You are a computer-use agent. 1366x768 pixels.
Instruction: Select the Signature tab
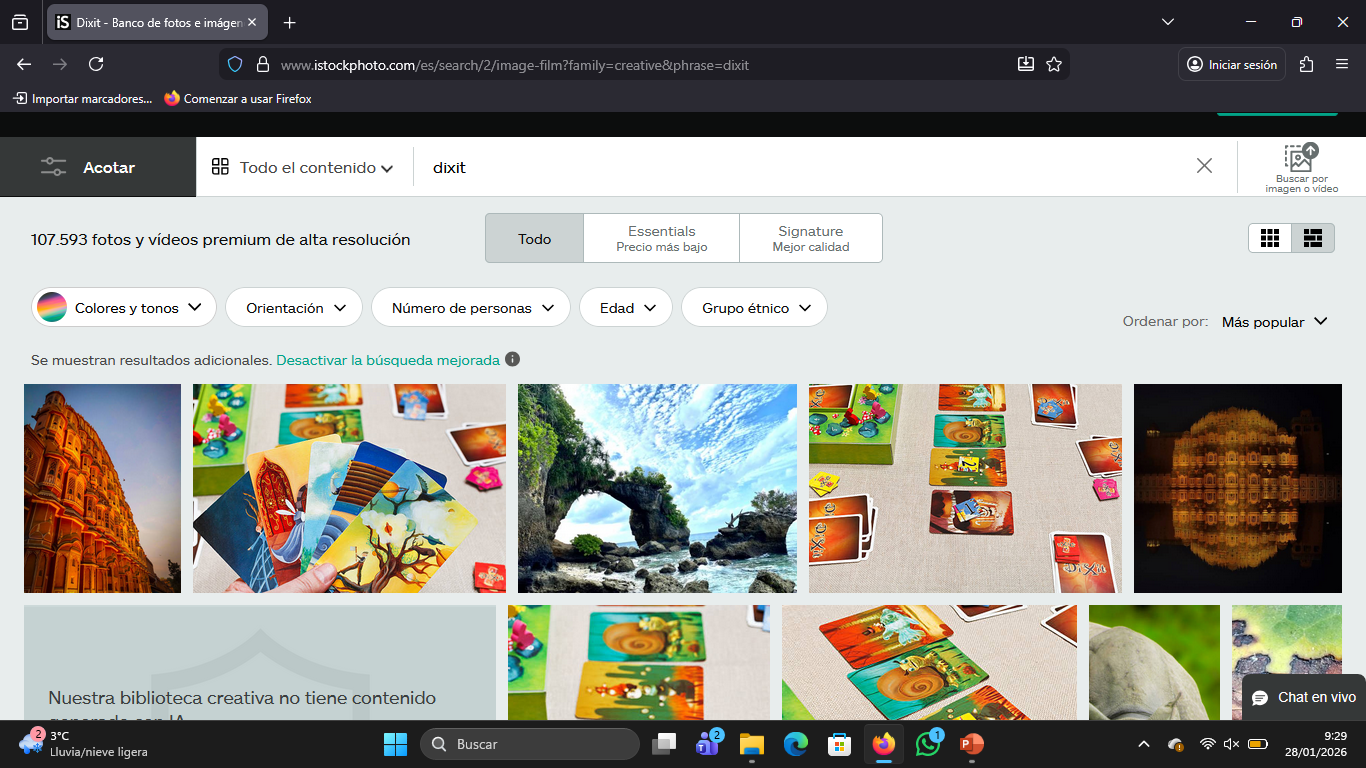click(810, 238)
